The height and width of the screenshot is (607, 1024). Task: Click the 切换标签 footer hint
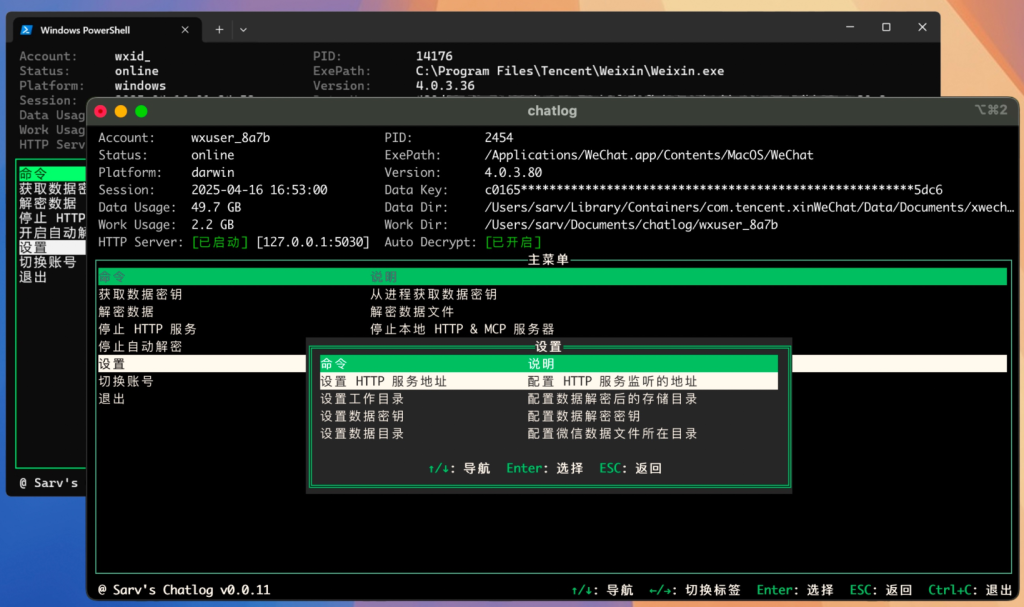(x=694, y=590)
